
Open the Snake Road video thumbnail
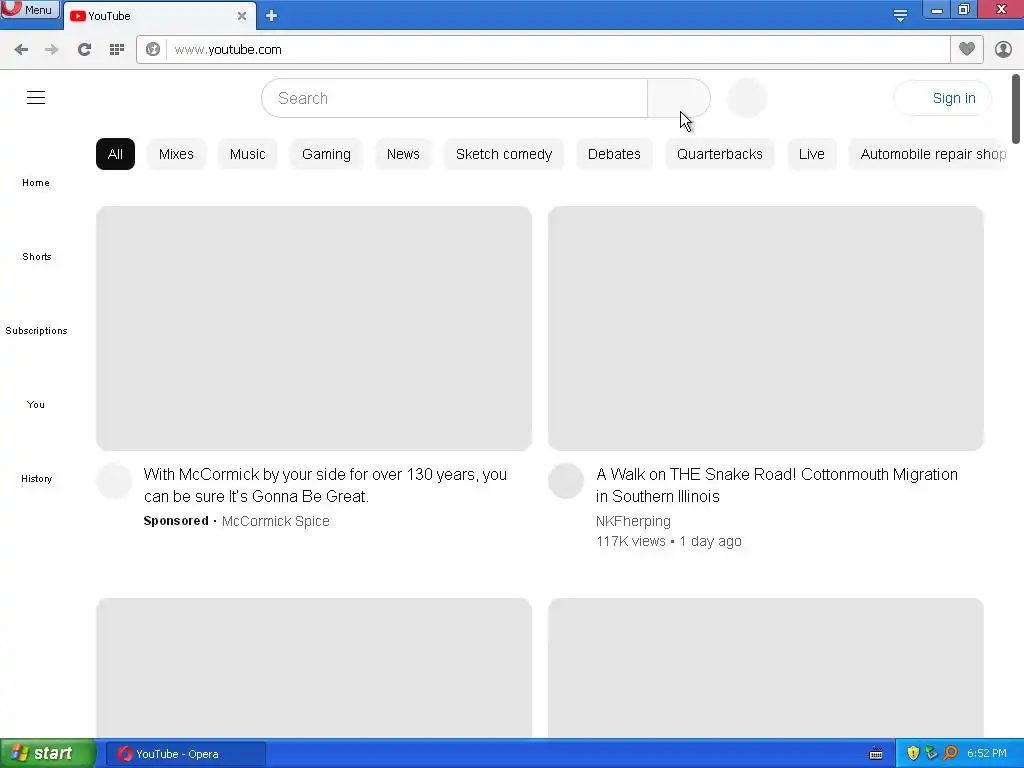(766, 328)
